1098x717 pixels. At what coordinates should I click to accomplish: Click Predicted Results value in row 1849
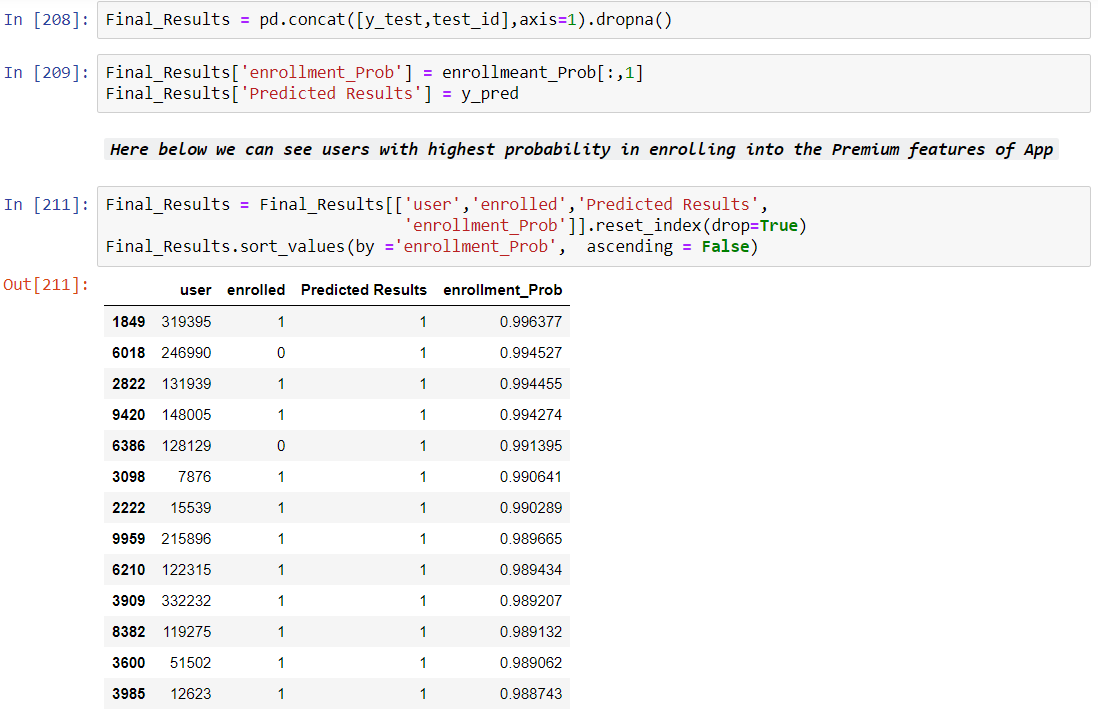[x=423, y=322]
